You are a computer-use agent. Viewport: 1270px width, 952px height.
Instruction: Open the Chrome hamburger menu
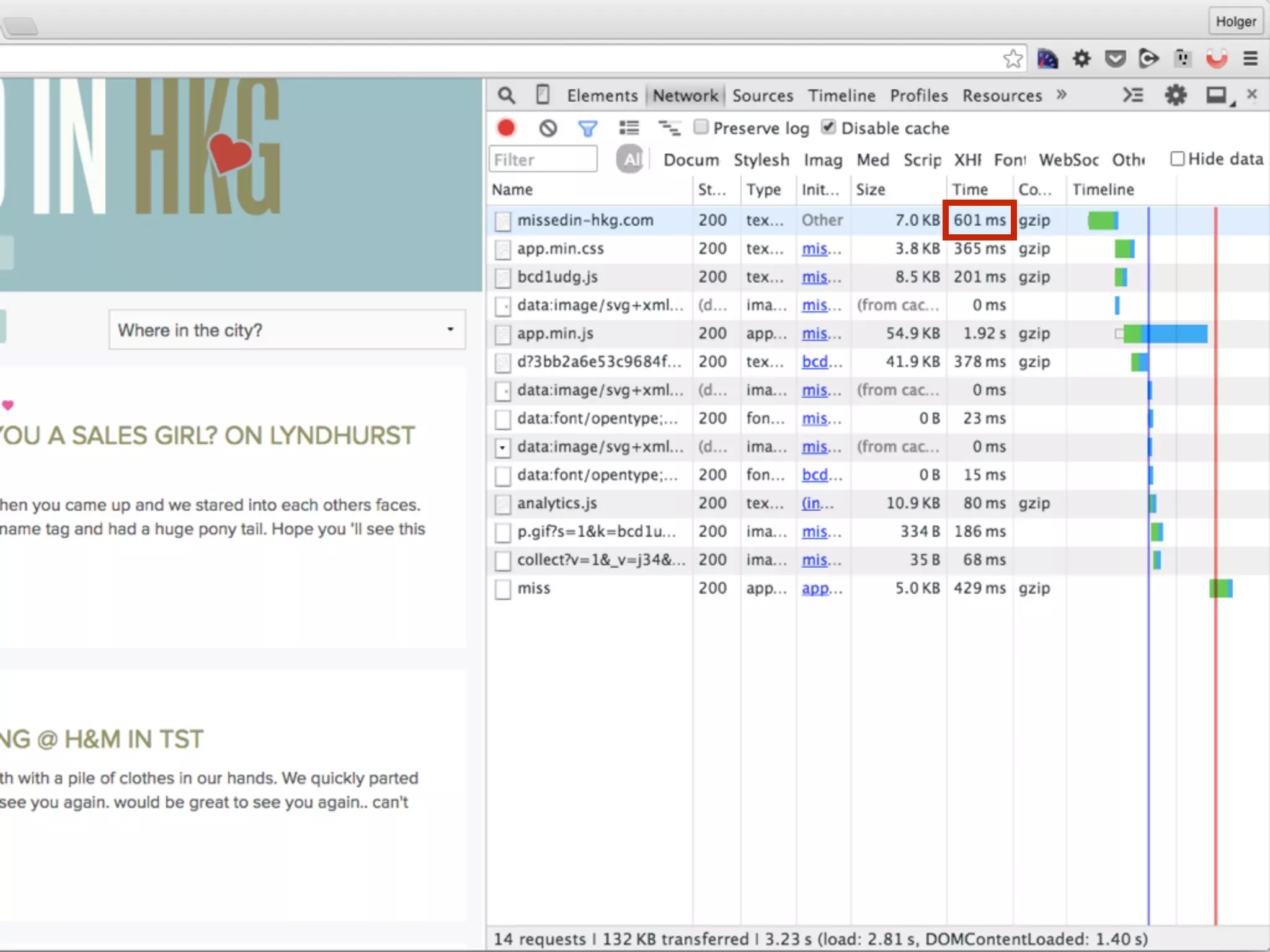click(x=1250, y=59)
